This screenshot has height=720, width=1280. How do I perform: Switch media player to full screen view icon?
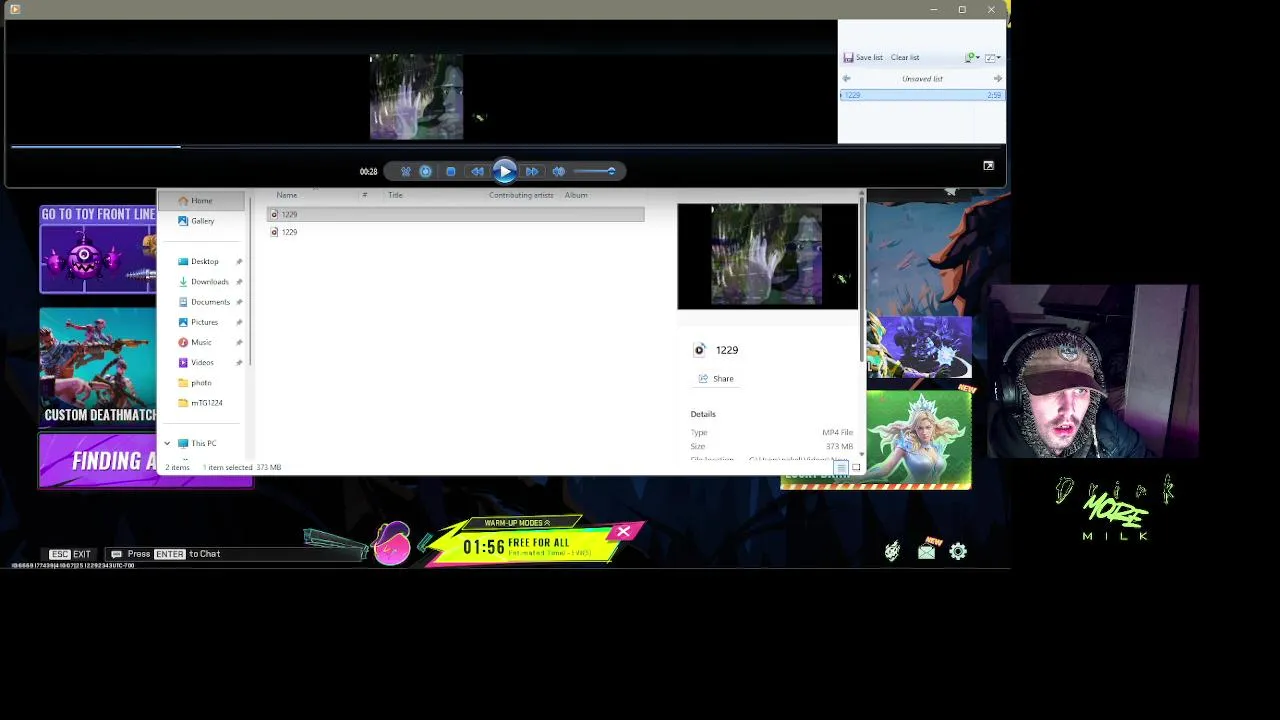(x=988, y=166)
